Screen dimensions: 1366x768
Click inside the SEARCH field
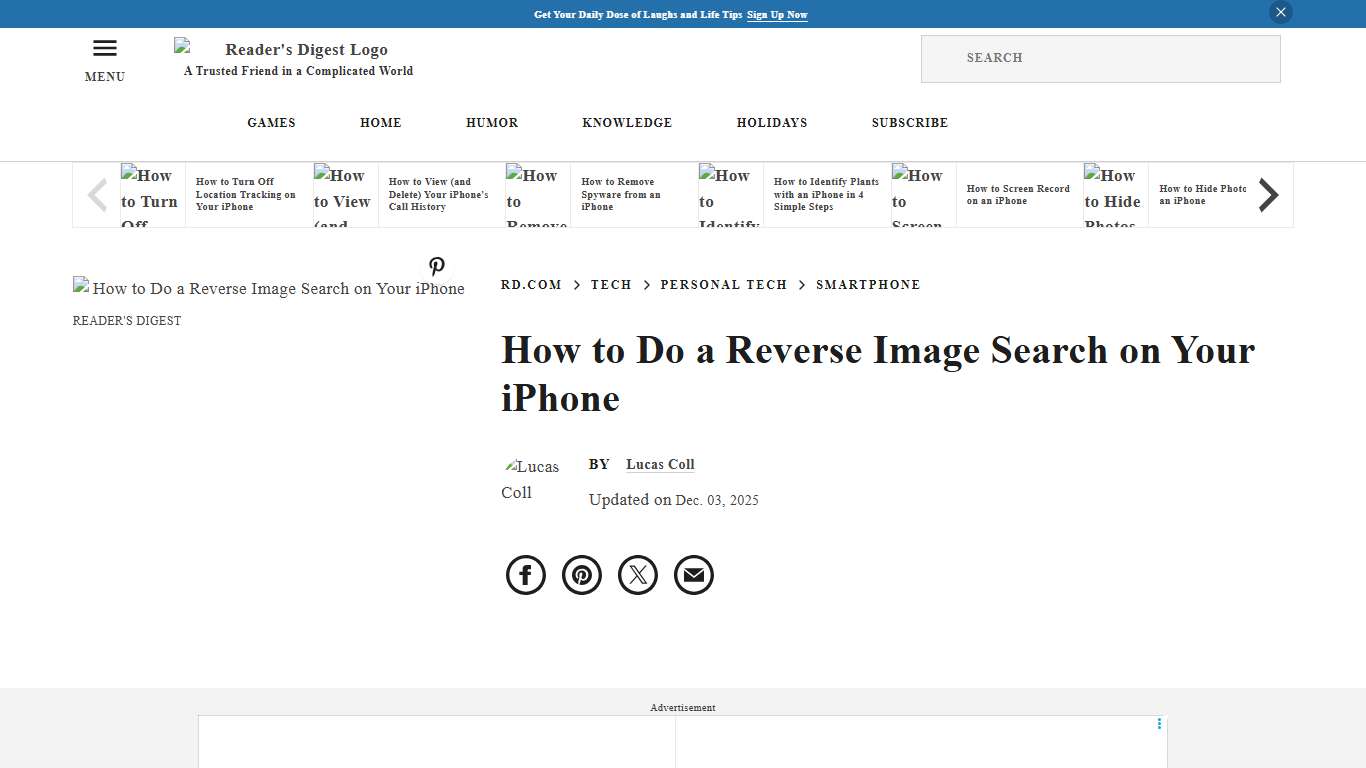pyautogui.click(x=1100, y=58)
